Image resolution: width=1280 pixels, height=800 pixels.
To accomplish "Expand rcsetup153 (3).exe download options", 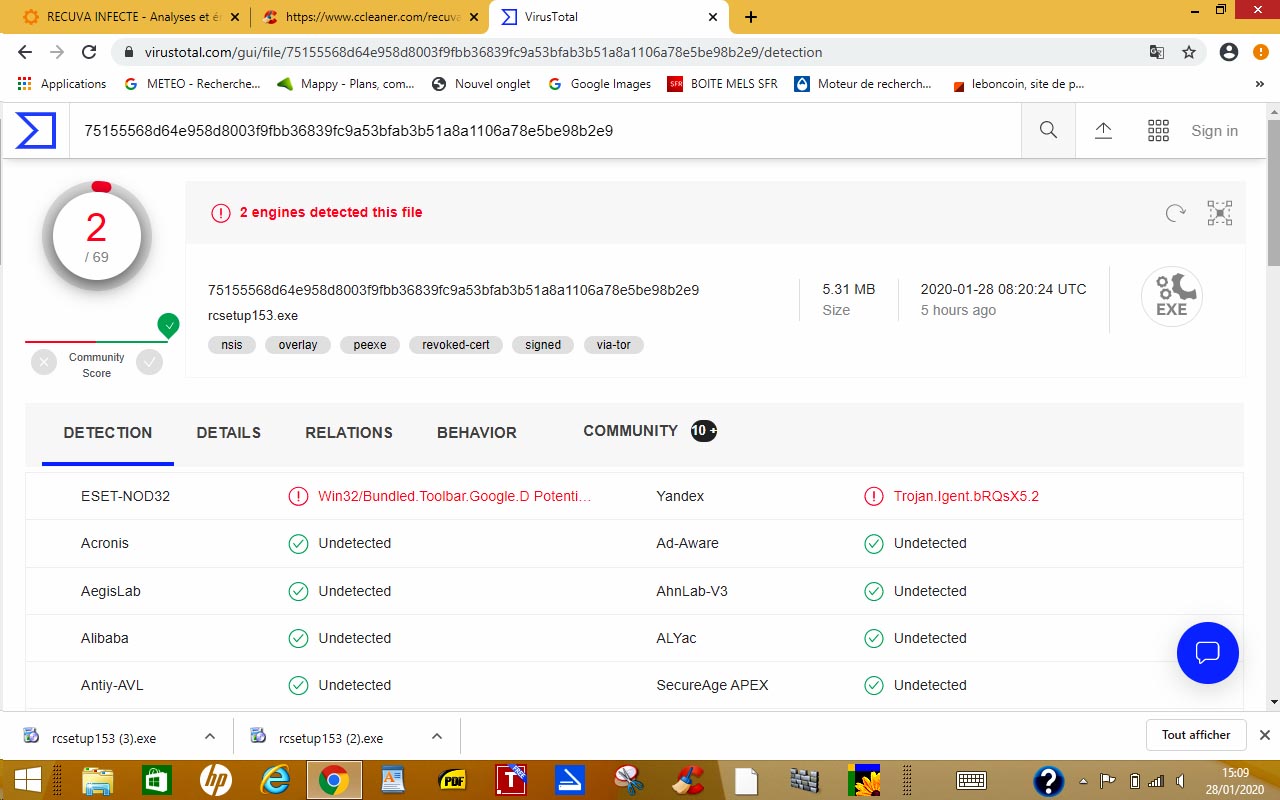I will [x=210, y=737].
